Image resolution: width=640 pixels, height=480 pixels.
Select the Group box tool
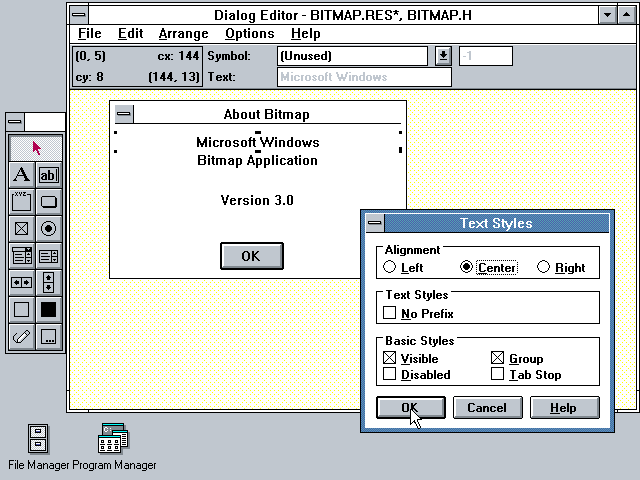tap(22, 202)
